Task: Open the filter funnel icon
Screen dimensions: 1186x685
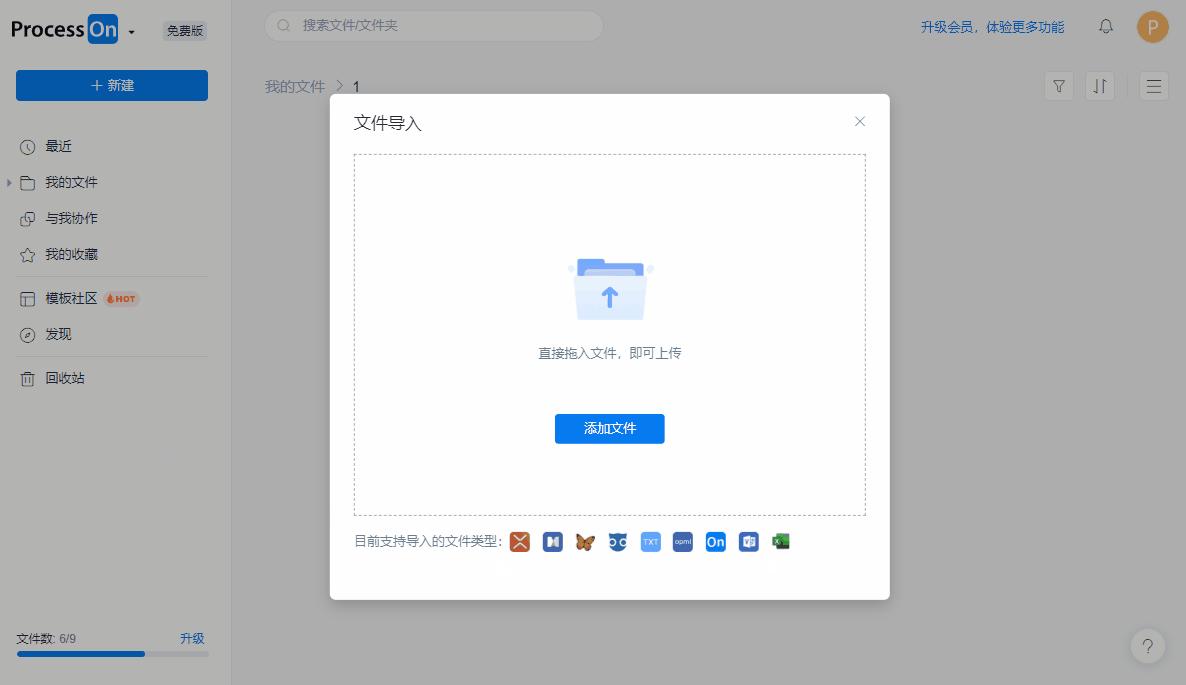Action: pos(1059,86)
